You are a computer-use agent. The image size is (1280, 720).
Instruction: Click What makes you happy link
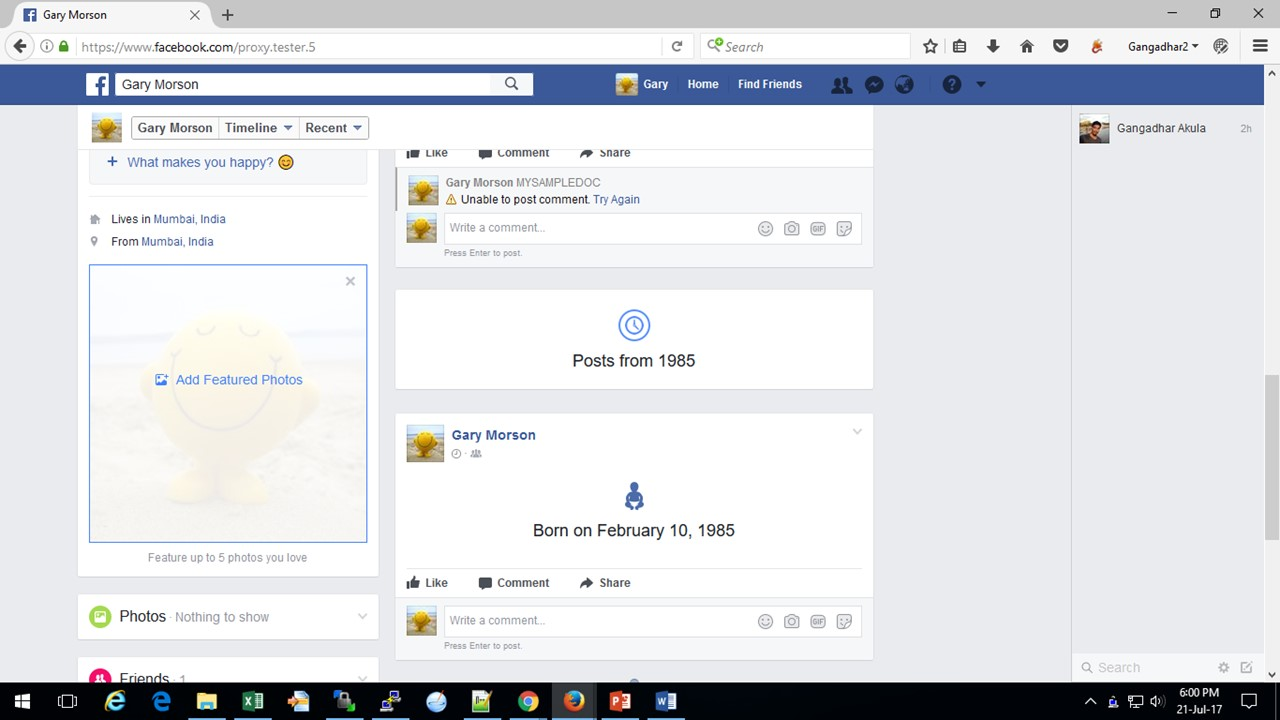coord(200,162)
